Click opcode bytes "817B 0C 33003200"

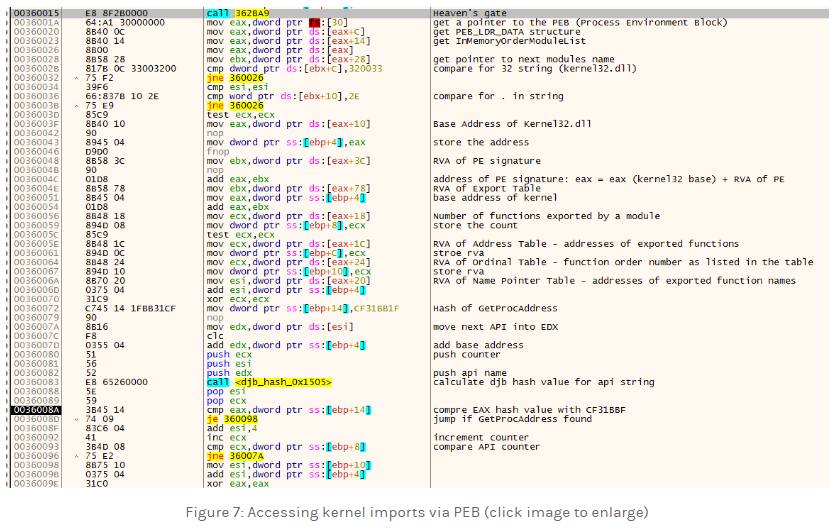(x=131, y=68)
